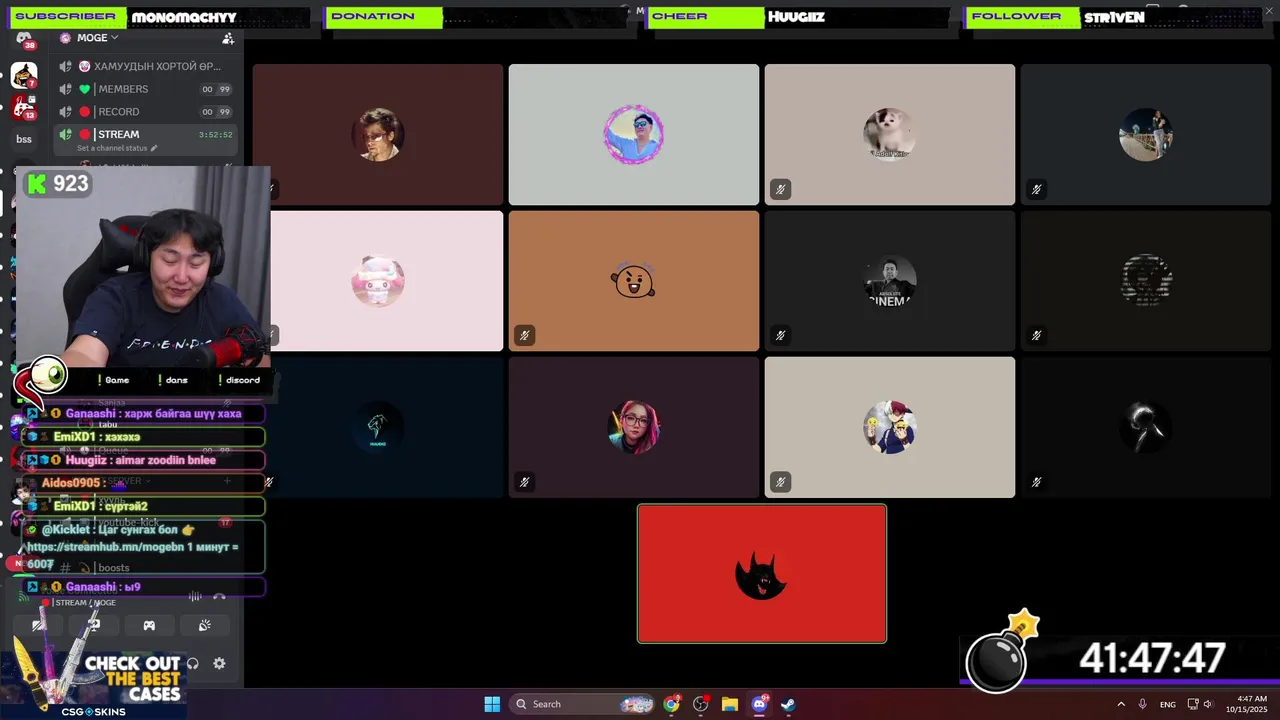Open Steam from the taskbar
1280x720 pixels.
click(x=788, y=704)
